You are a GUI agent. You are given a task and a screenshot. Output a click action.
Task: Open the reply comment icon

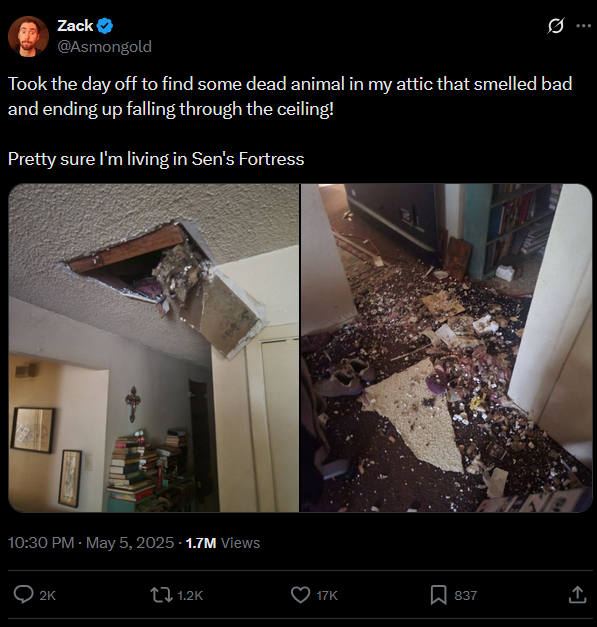tap(24, 595)
